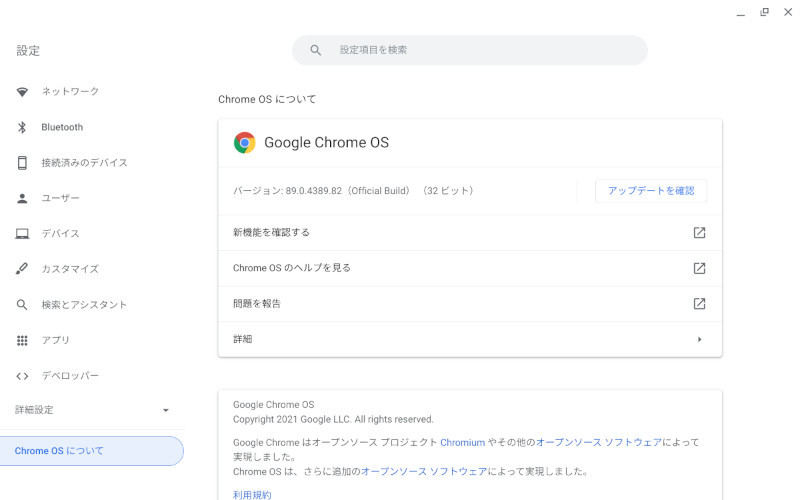Image resolution: width=800 pixels, height=500 pixels.
Task: Select Chrome OS について in sidebar
Action: coord(92,451)
